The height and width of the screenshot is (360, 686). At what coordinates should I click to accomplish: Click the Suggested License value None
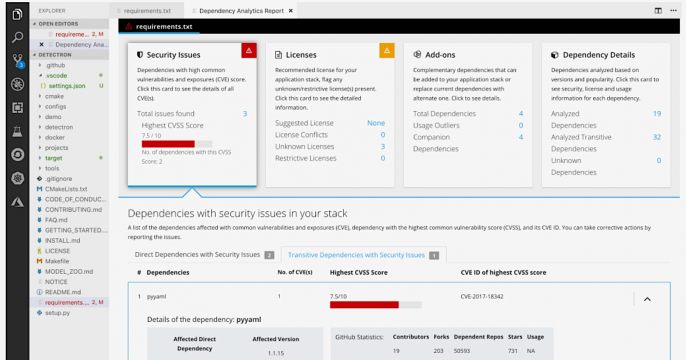[376, 123]
